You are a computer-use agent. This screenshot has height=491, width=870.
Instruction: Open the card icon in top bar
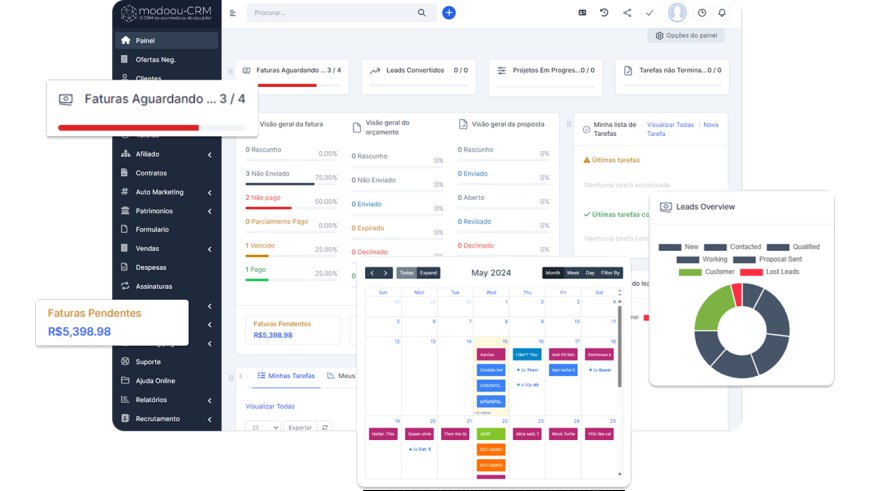coord(582,12)
